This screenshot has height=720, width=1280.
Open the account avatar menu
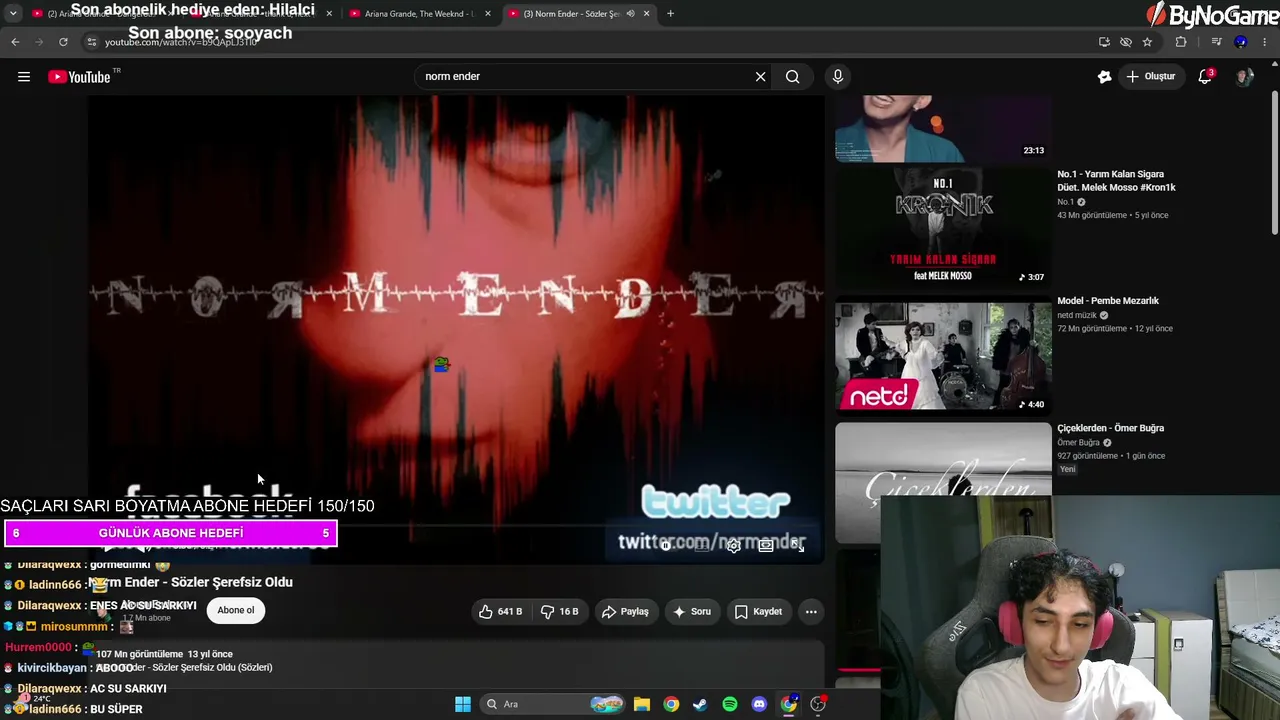1244,77
